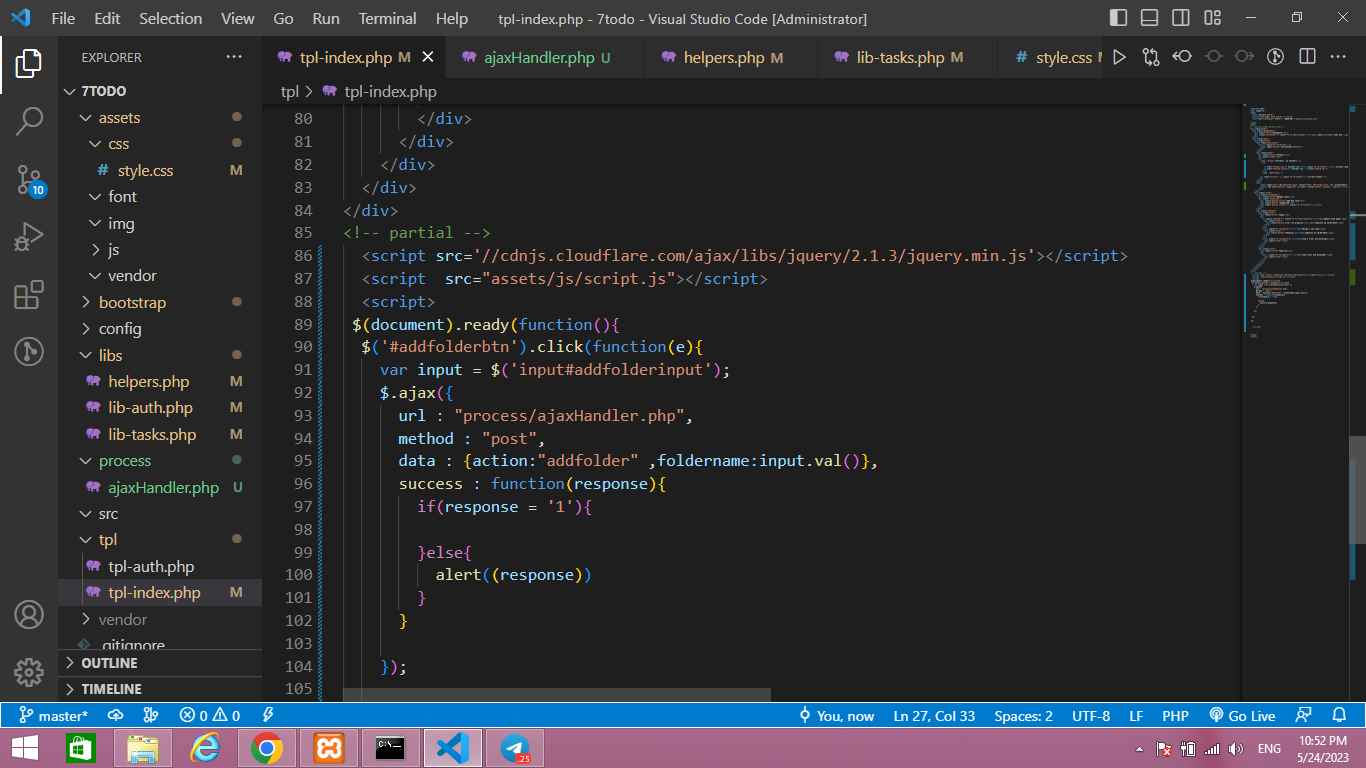Click UTF-8 encoding in status bar
This screenshot has width=1366, height=768.
[1091, 716]
